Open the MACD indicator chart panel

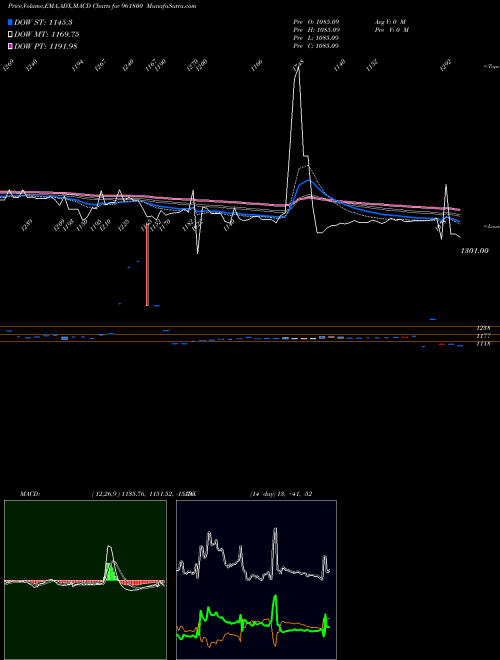pyautogui.click(x=85, y=580)
